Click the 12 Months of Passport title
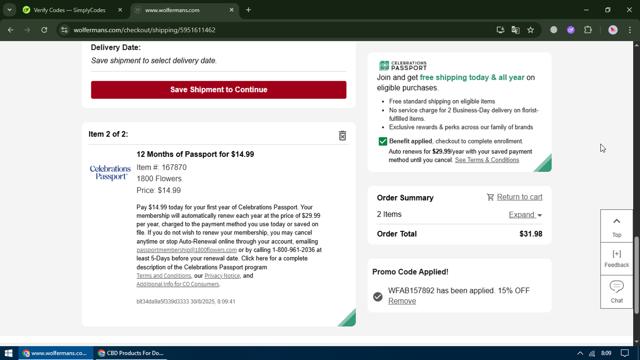The width and height of the screenshot is (640, 360). coord(195,154)
